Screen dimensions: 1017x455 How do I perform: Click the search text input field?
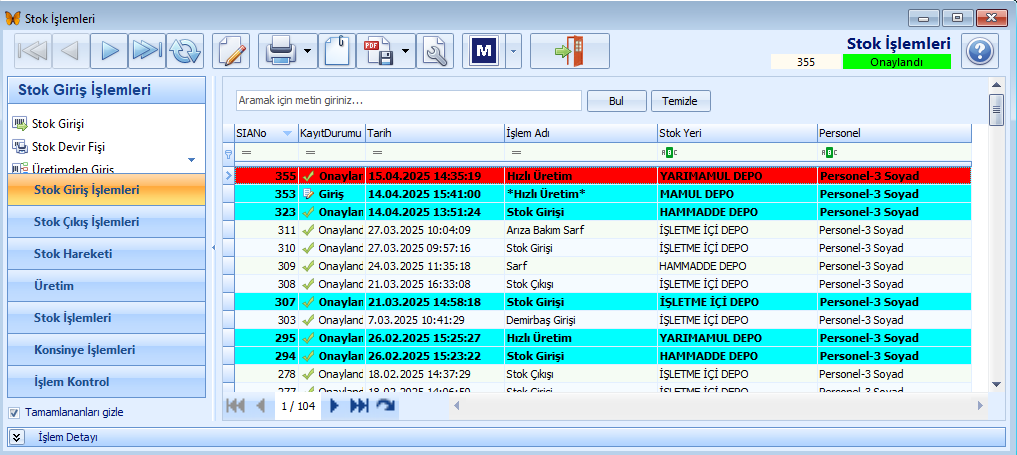point(409,101)
